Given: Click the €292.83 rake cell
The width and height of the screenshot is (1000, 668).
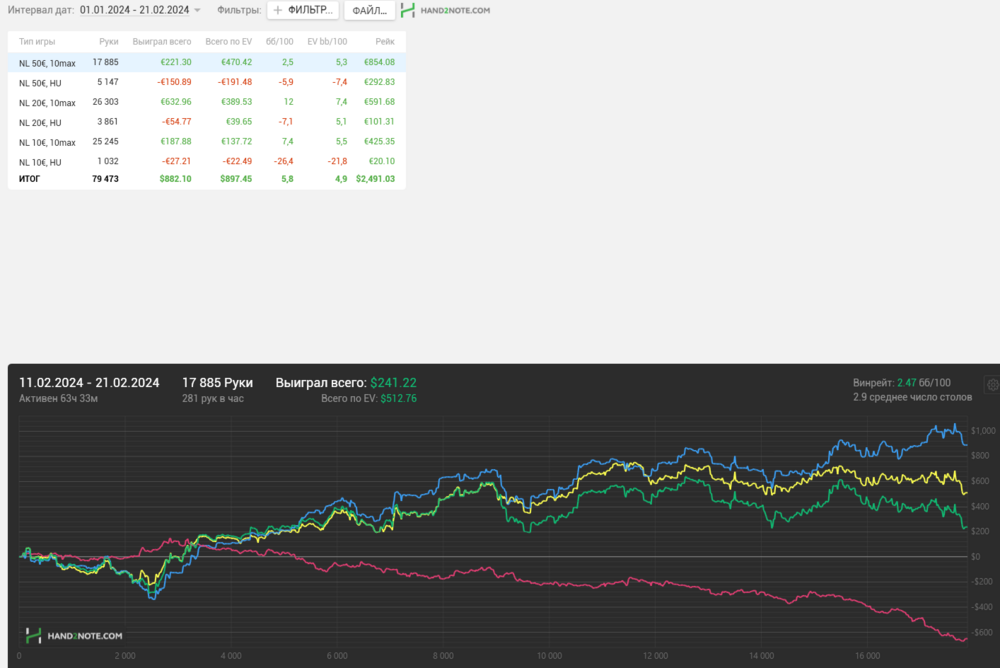Looking at the screenshot, I should 379,82.
